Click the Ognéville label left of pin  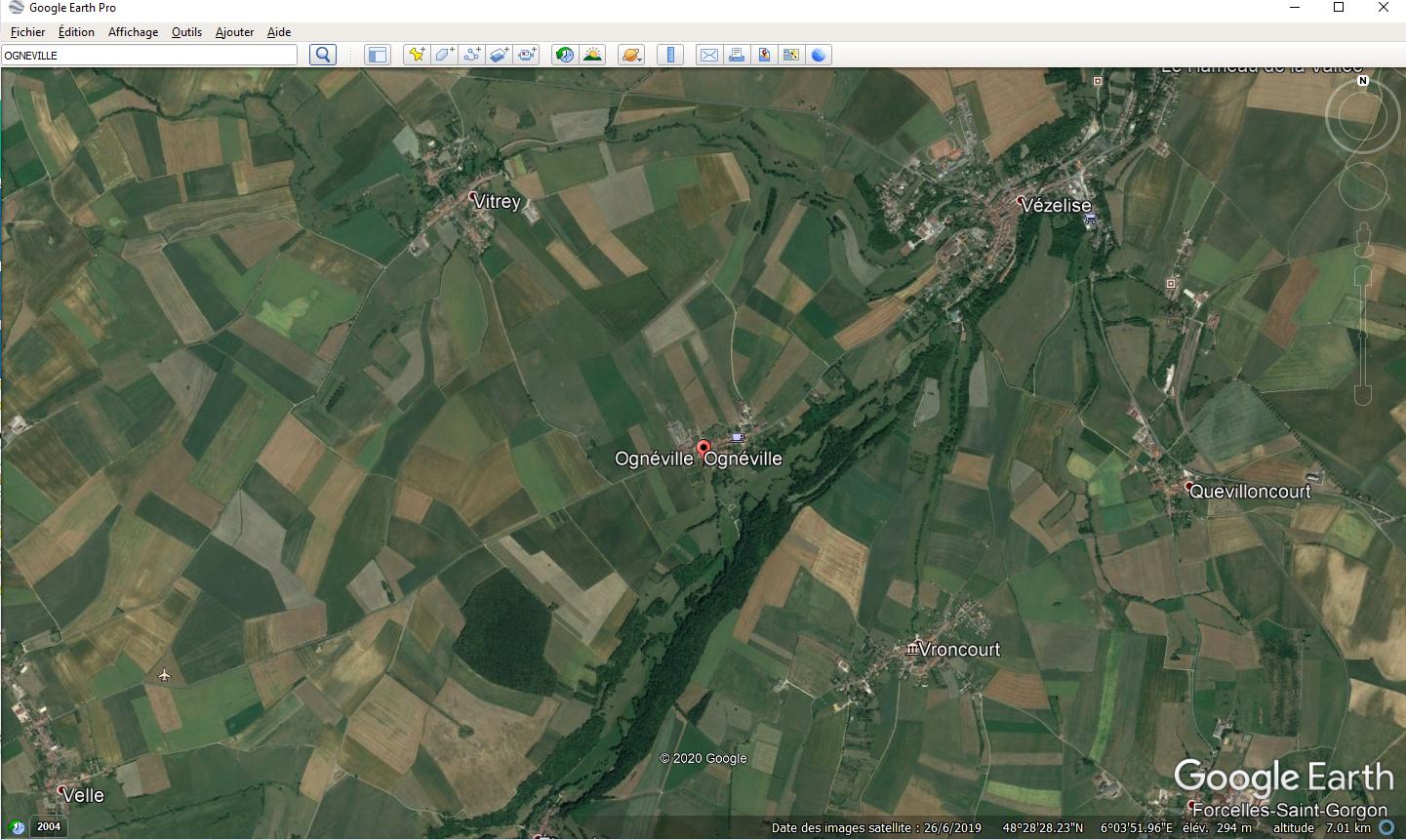[x=654, y=459]
